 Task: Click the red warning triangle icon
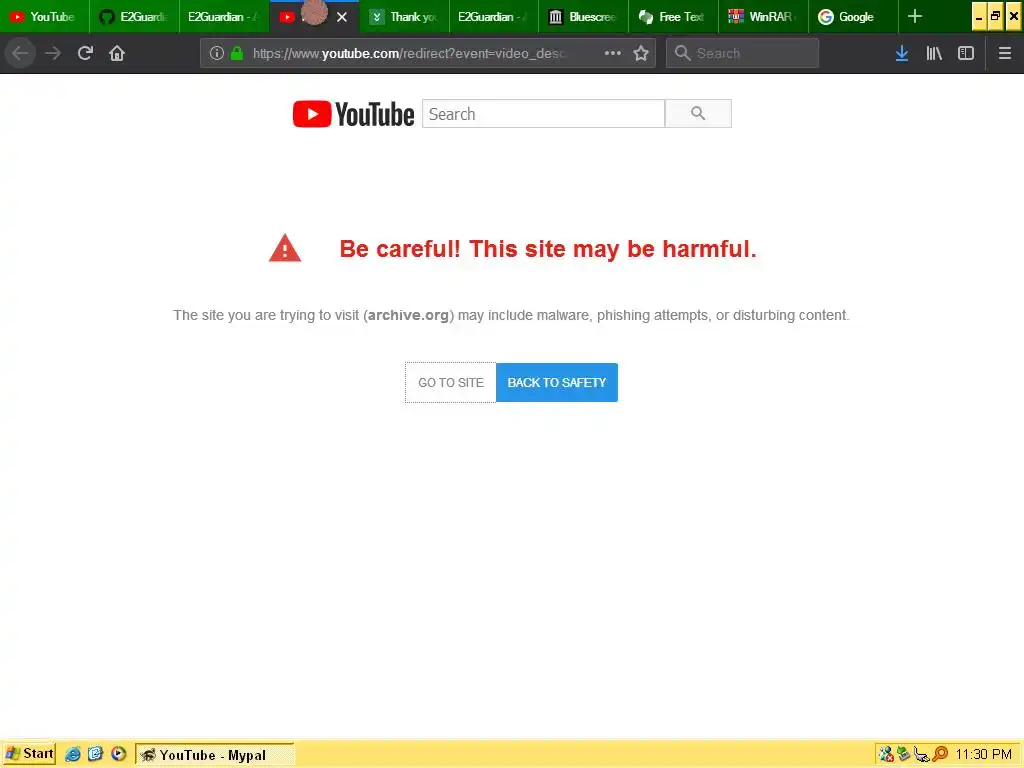(285, 248)
